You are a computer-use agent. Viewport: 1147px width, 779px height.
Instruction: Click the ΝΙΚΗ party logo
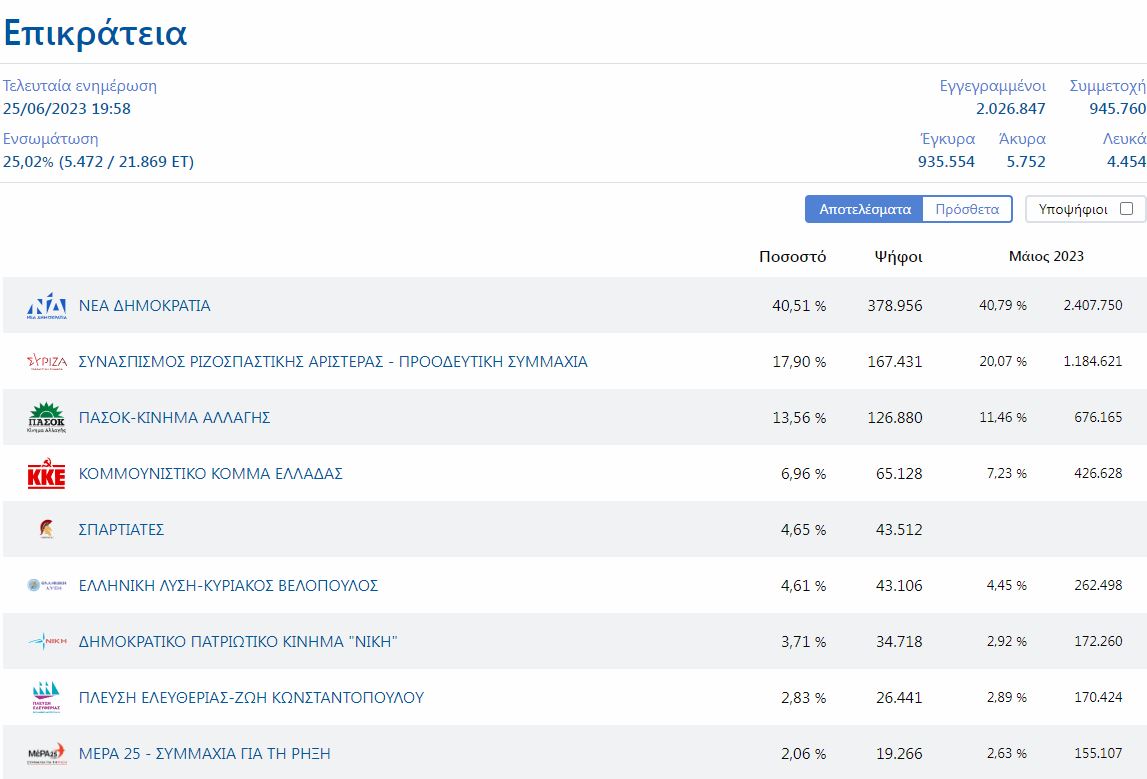pos(47,641)
